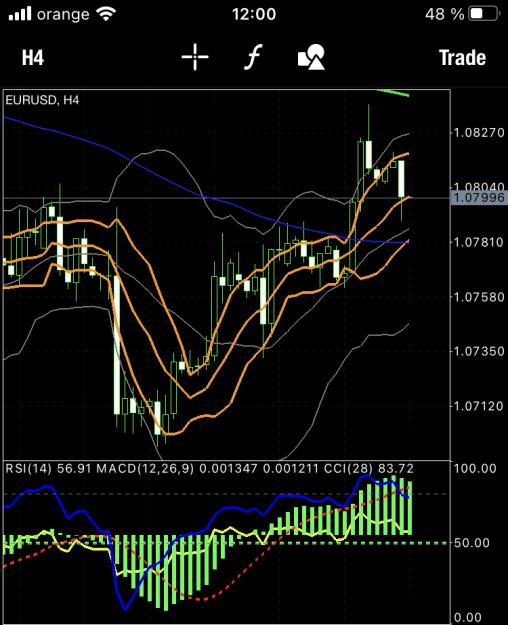508x625 pixels.
Task: Tap the 1.07350 price axis label
Action: tap(479, 352)
